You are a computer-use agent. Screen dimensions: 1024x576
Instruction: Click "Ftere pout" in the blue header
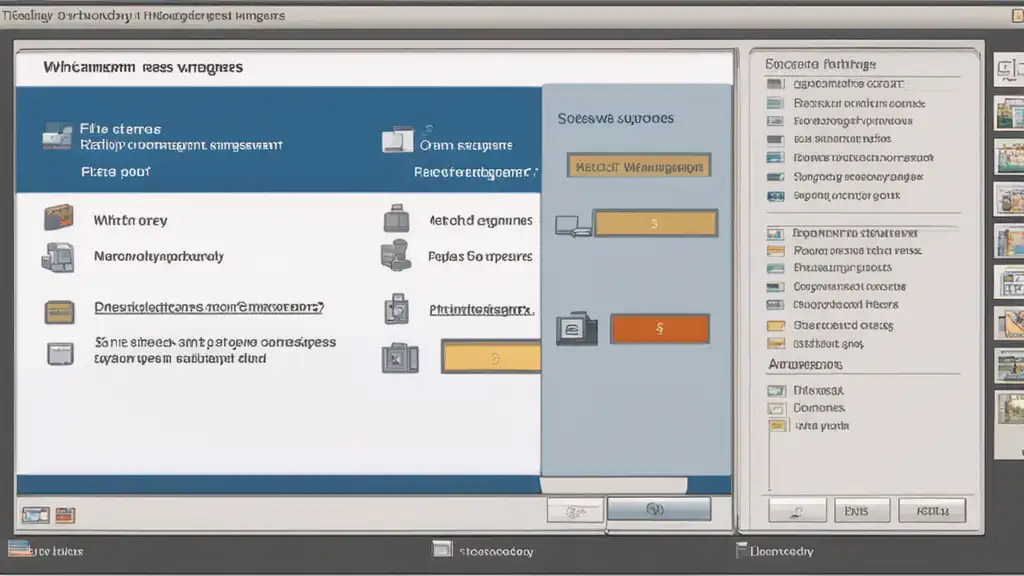point(116,172)
